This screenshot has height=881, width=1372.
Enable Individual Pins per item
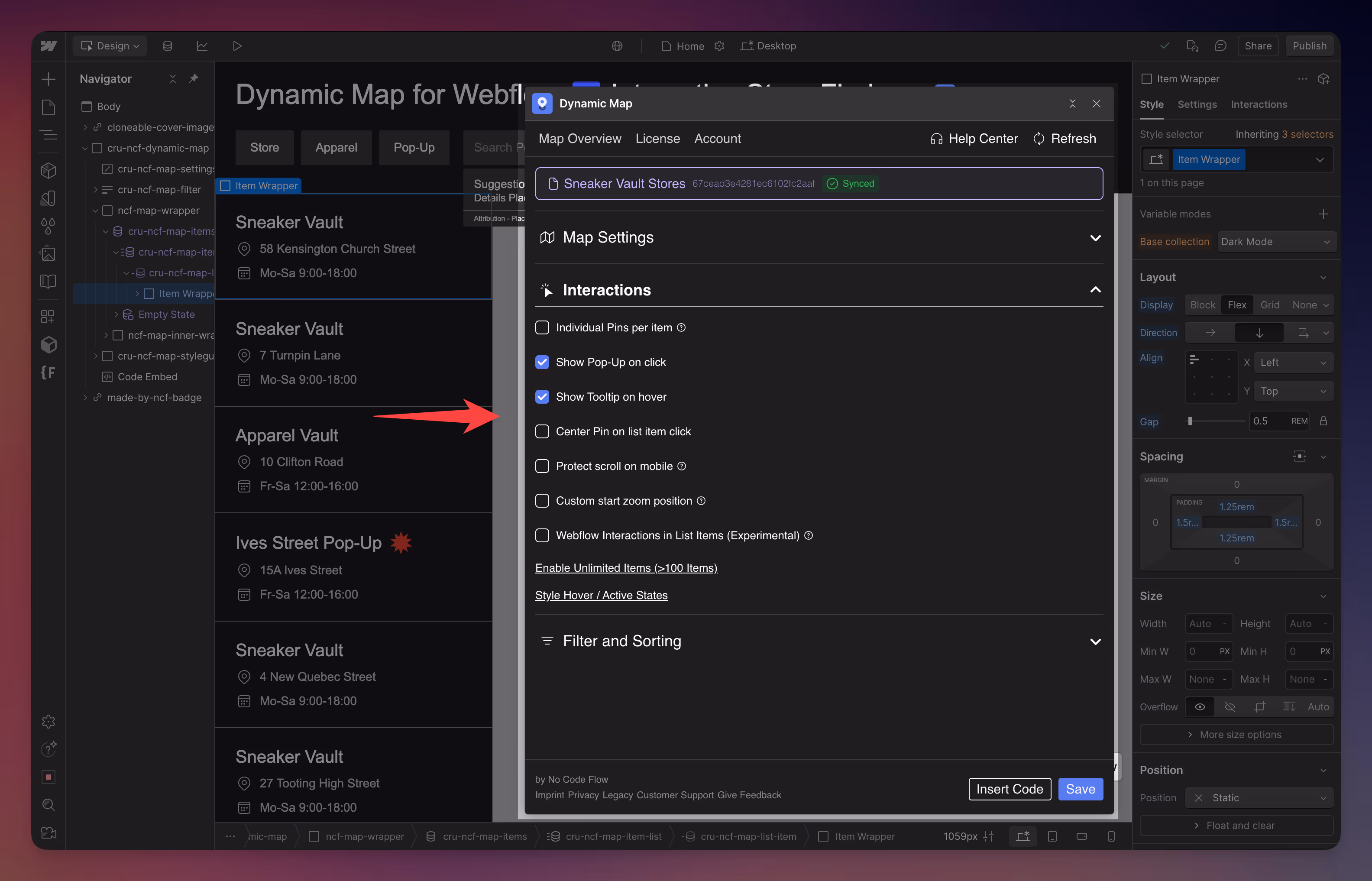[x=542, y=327]
